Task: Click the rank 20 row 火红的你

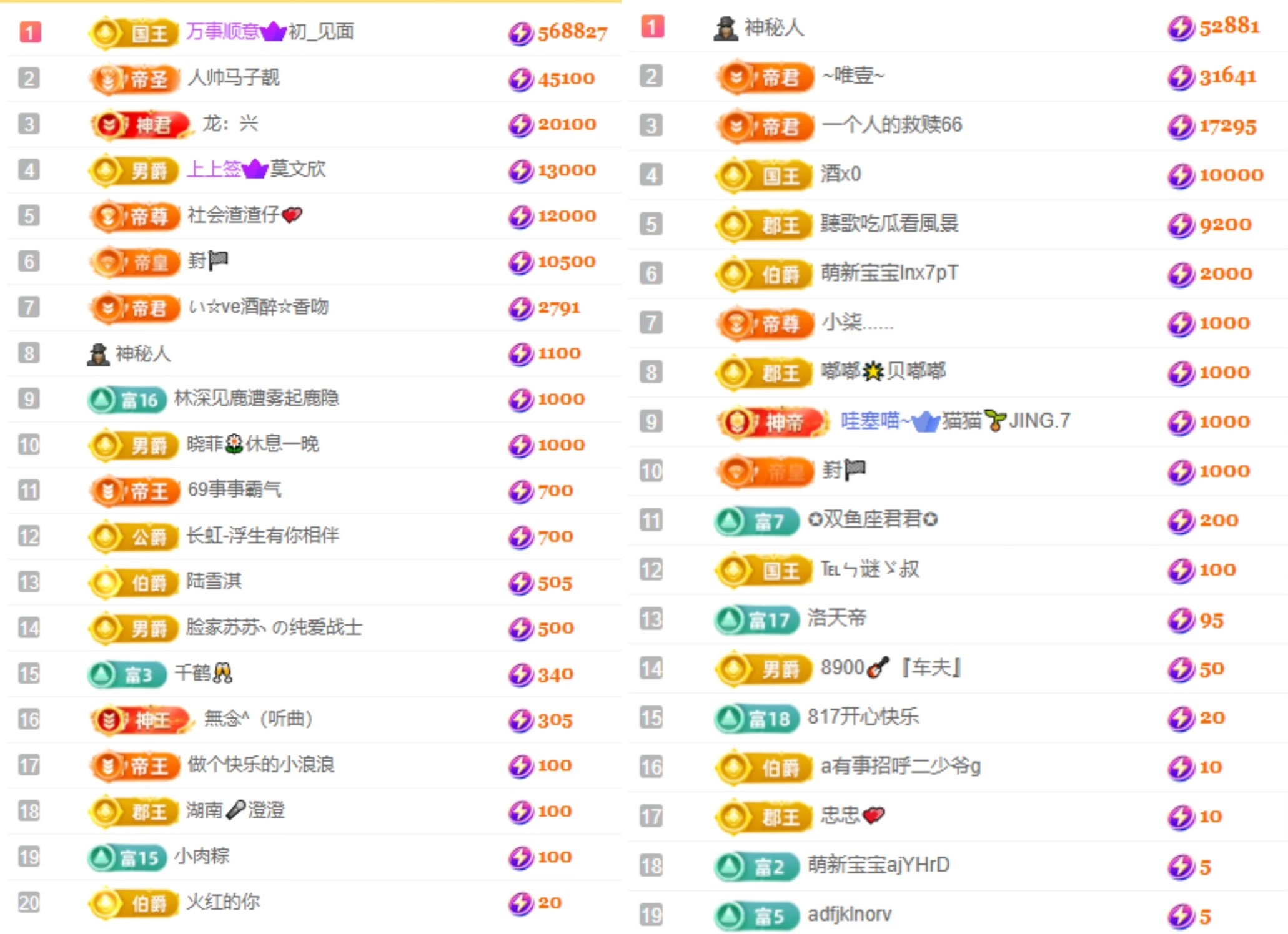Action: [223, 902]
